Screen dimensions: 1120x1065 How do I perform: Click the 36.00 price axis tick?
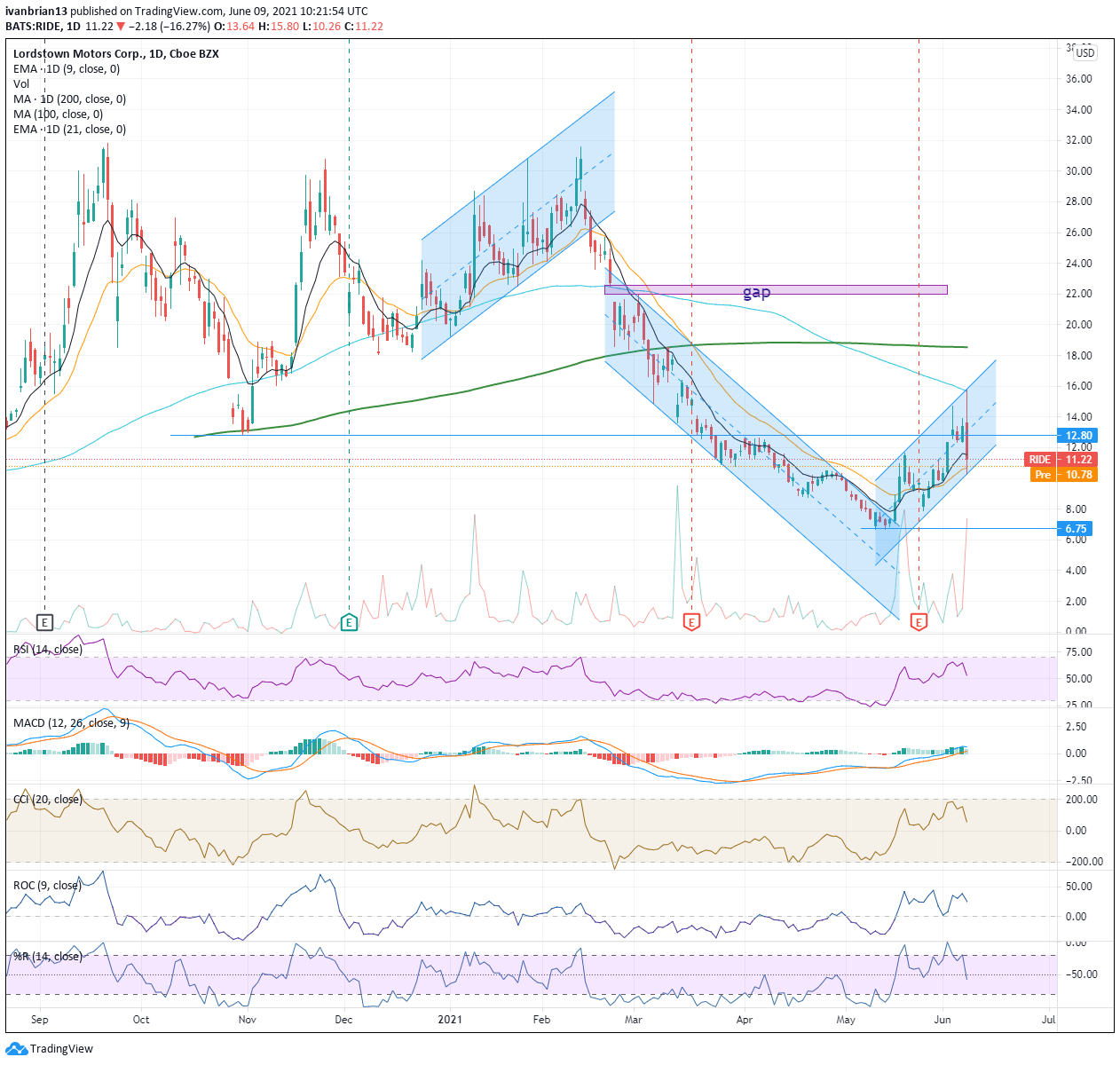coord(1078,79)
